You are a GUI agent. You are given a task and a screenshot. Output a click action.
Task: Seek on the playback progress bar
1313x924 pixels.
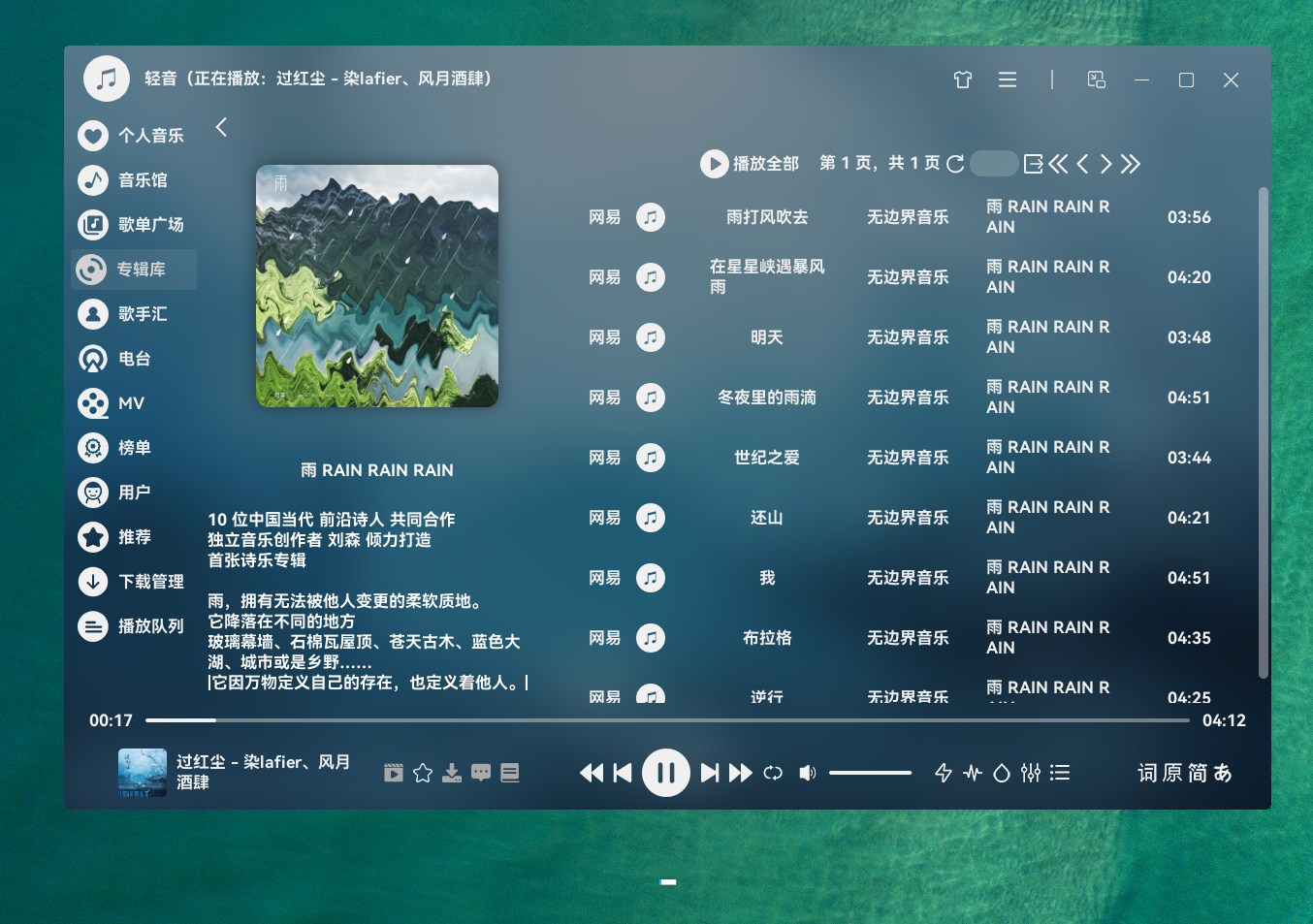click(x=667, y=720)
